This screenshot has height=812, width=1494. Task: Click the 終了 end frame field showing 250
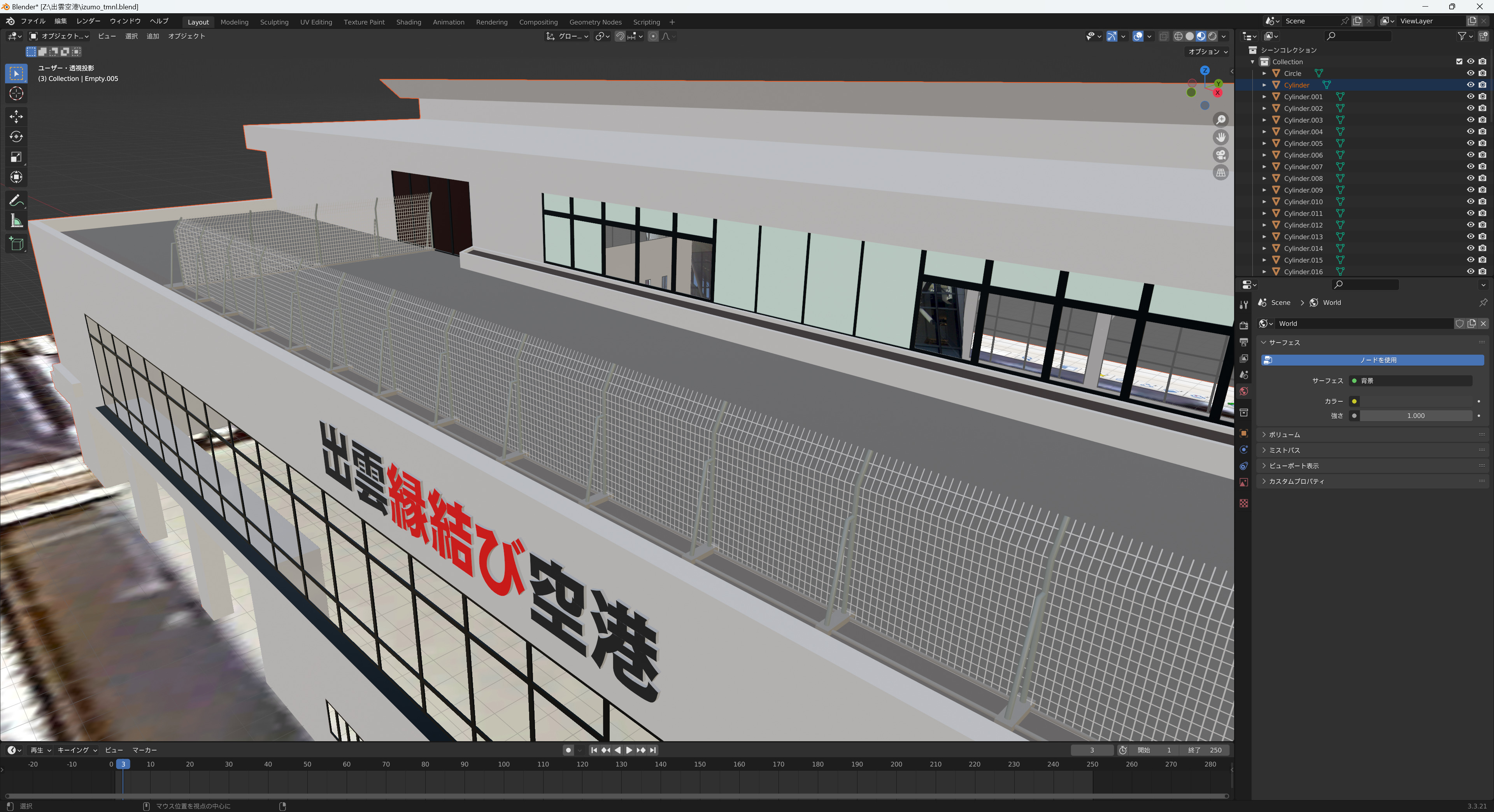(1205, 750)
